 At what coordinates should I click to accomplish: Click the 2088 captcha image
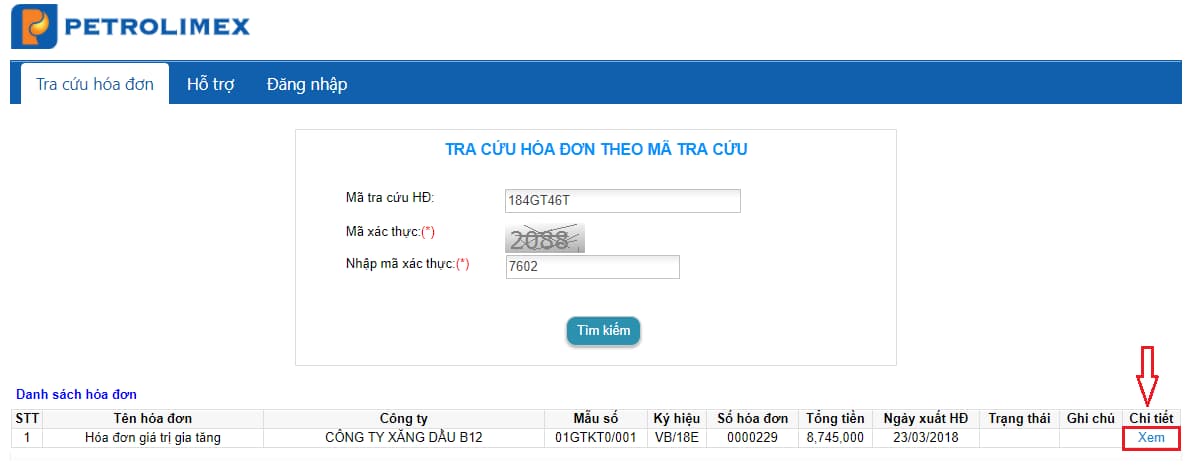[x=545, y=239]
